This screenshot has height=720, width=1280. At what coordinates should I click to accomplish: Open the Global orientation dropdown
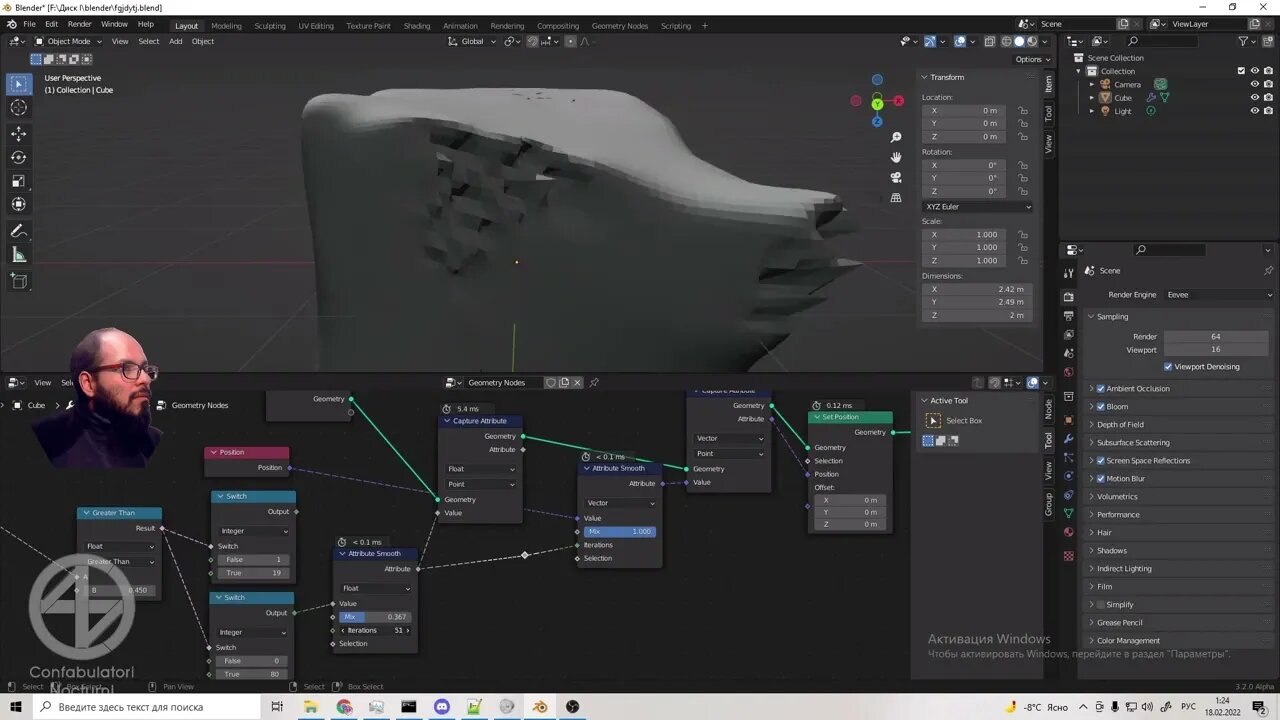coord(471,41)
